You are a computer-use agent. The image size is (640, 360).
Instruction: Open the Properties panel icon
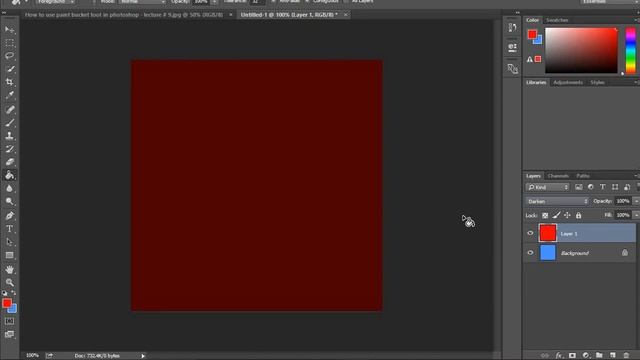(513, 47)
